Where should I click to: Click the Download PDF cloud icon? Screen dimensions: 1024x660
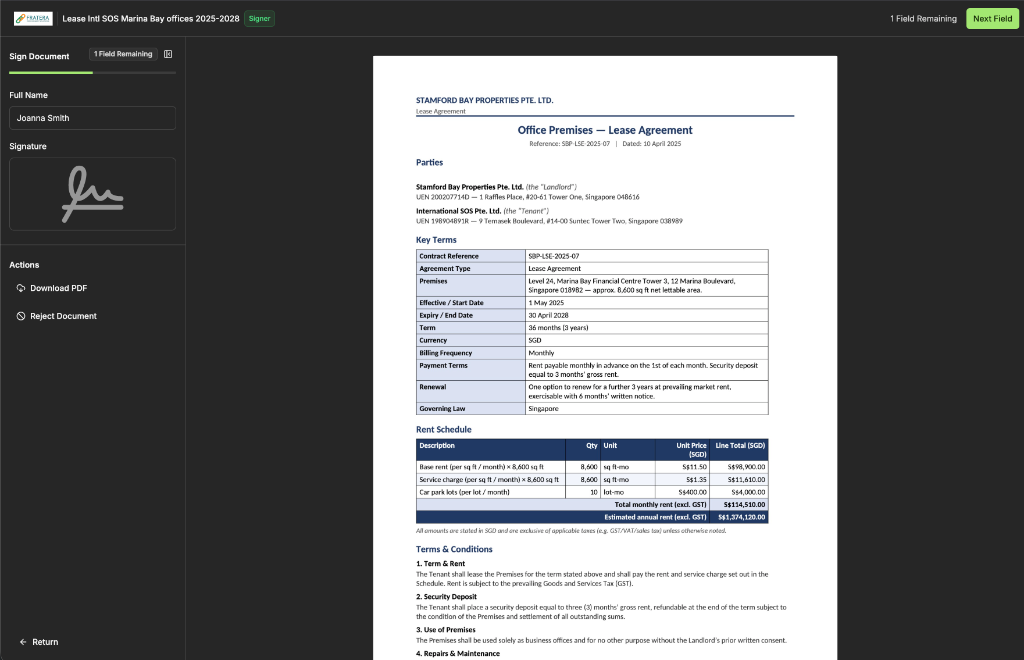(x=21, y=288)
